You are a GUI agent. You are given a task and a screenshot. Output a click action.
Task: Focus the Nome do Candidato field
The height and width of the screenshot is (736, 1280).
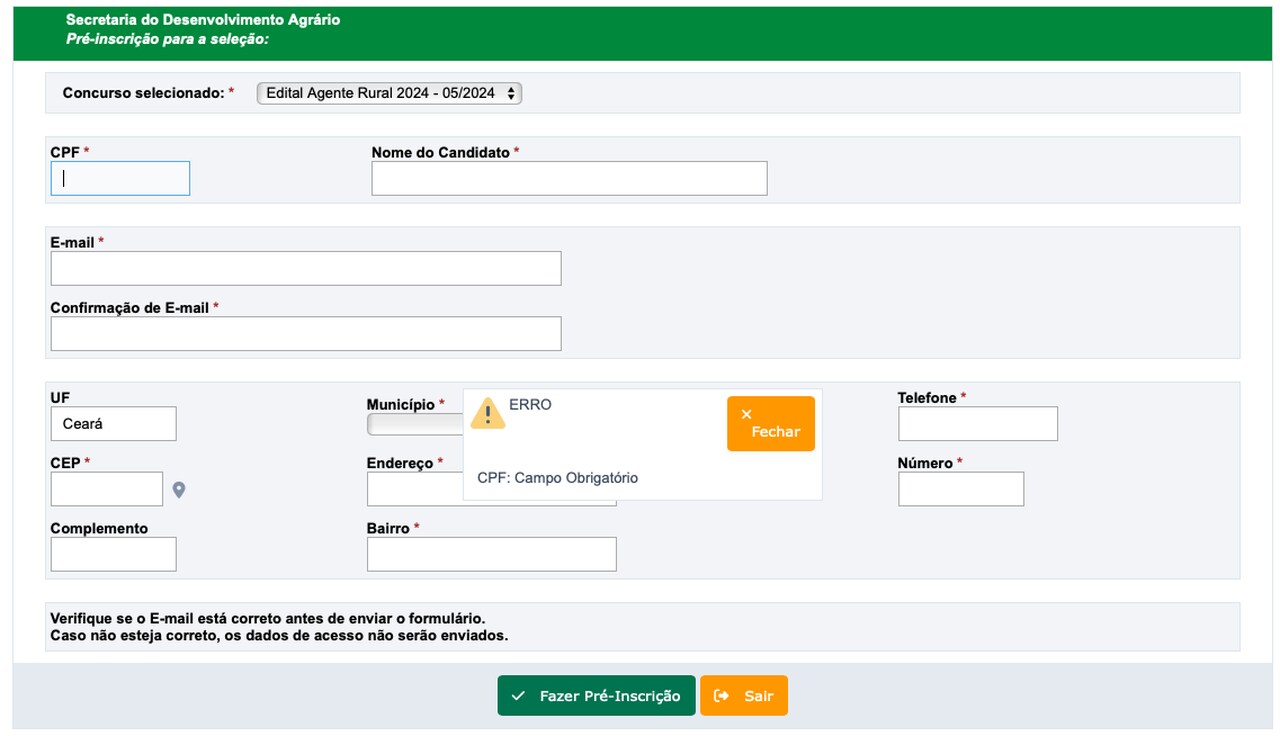(569, 178)
